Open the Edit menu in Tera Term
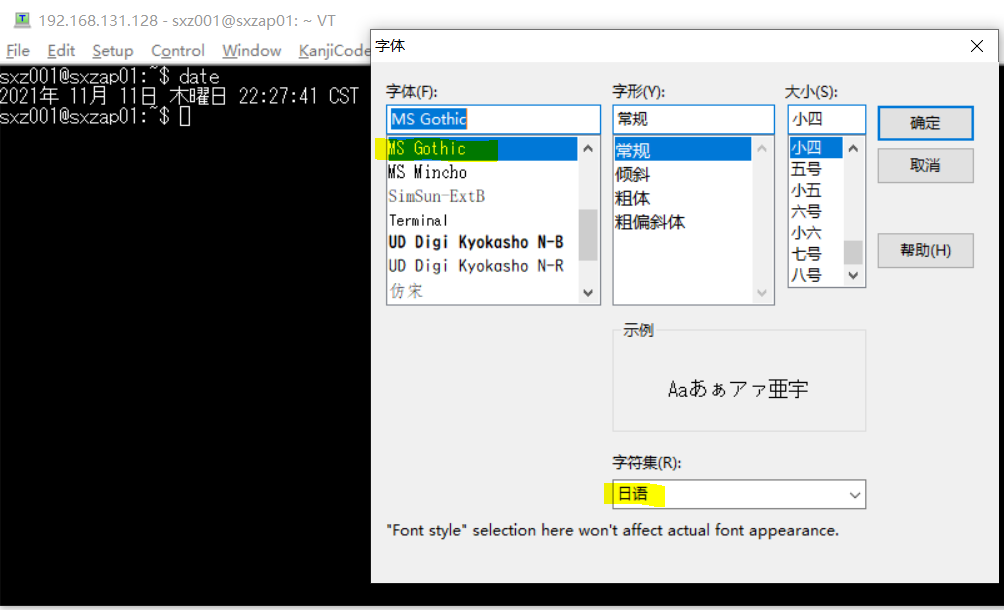Viewport: 1004px width, 610px height. 61,51
